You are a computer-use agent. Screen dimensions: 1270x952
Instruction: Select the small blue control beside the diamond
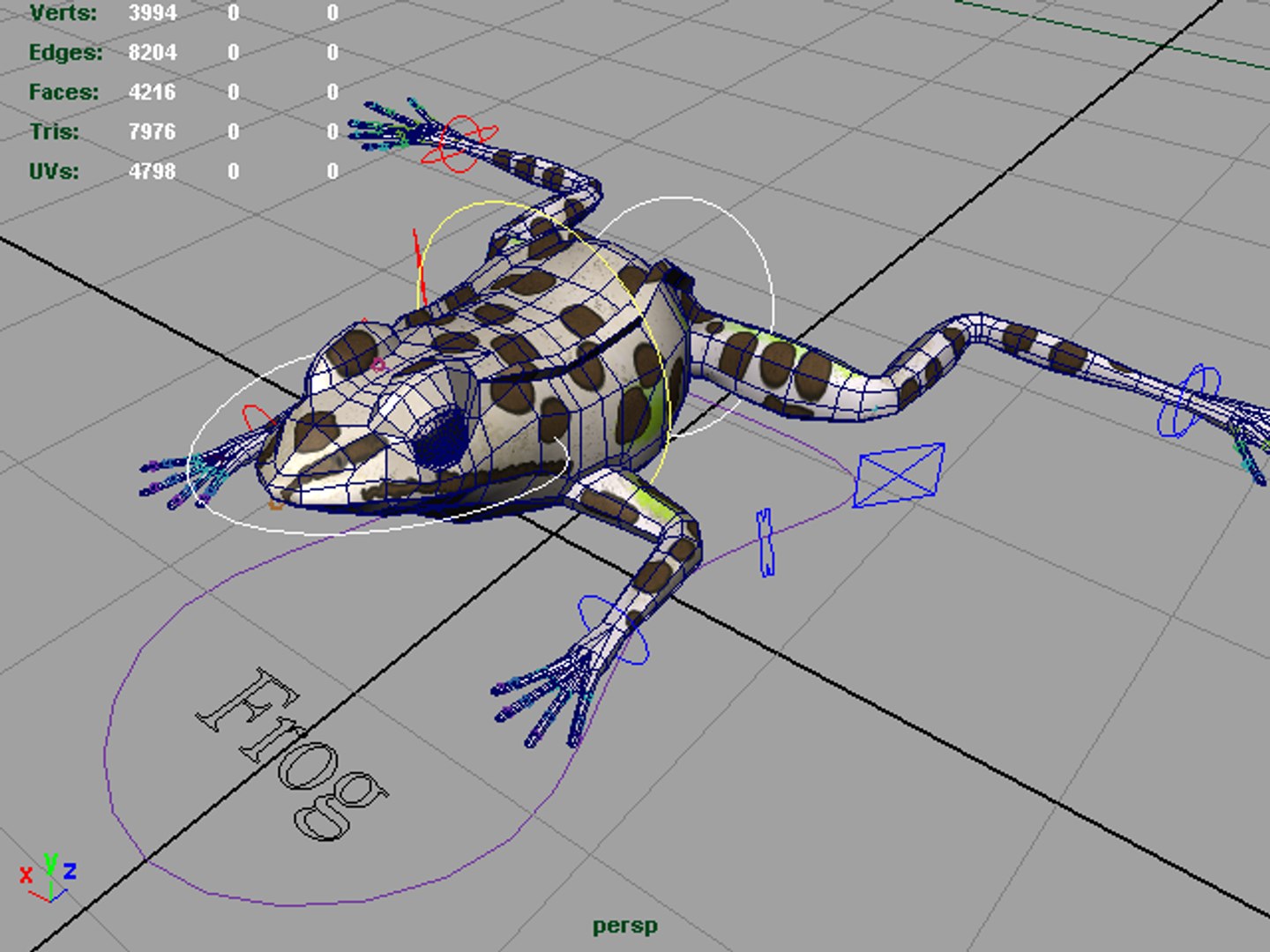pos(765,542)
